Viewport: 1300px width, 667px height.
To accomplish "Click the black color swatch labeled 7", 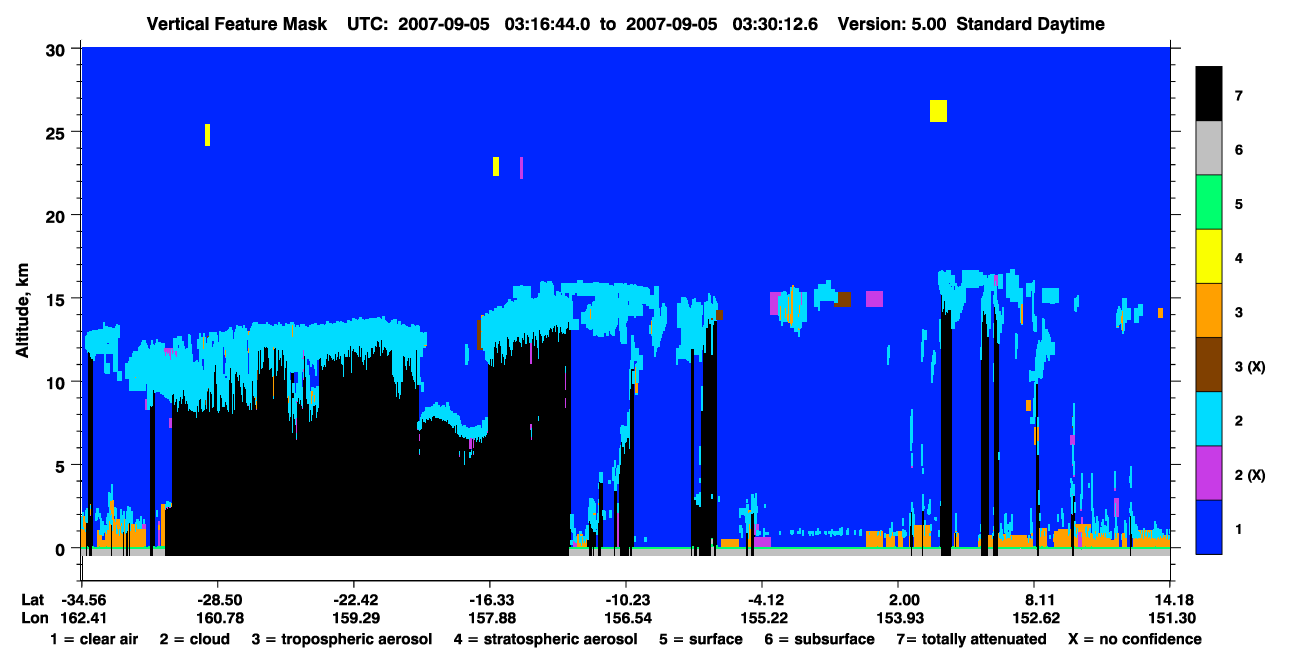I will 1209,96.
